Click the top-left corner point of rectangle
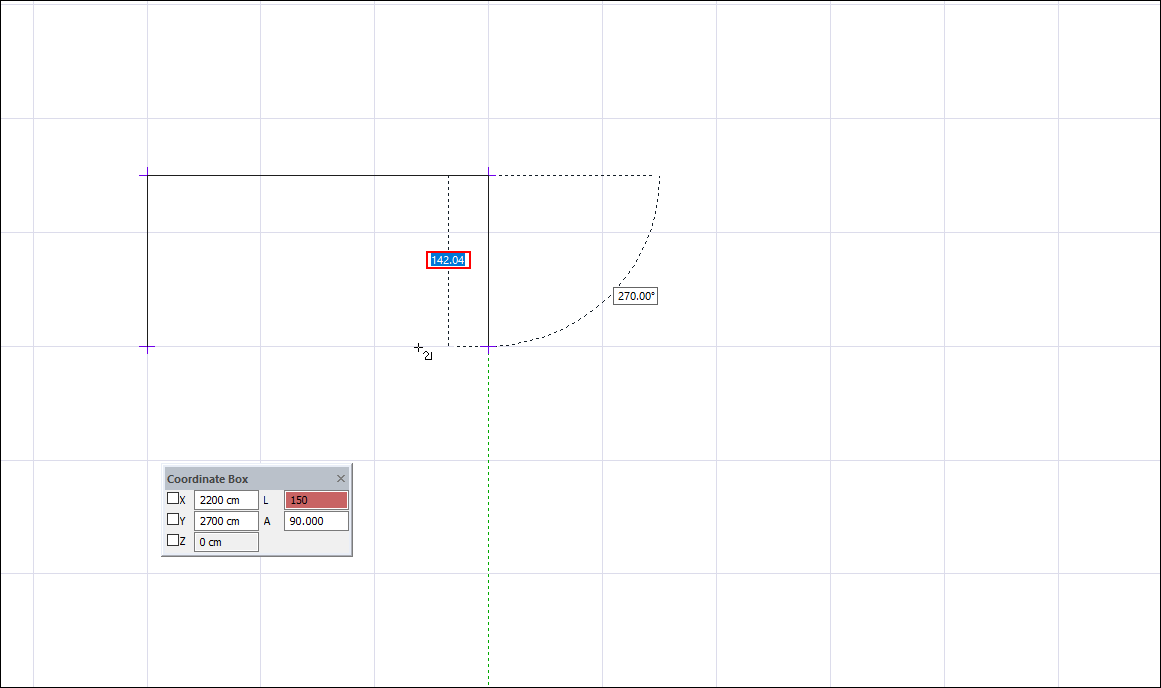Viewport: 1161px width, 688px height. click(x=147, y=175)
